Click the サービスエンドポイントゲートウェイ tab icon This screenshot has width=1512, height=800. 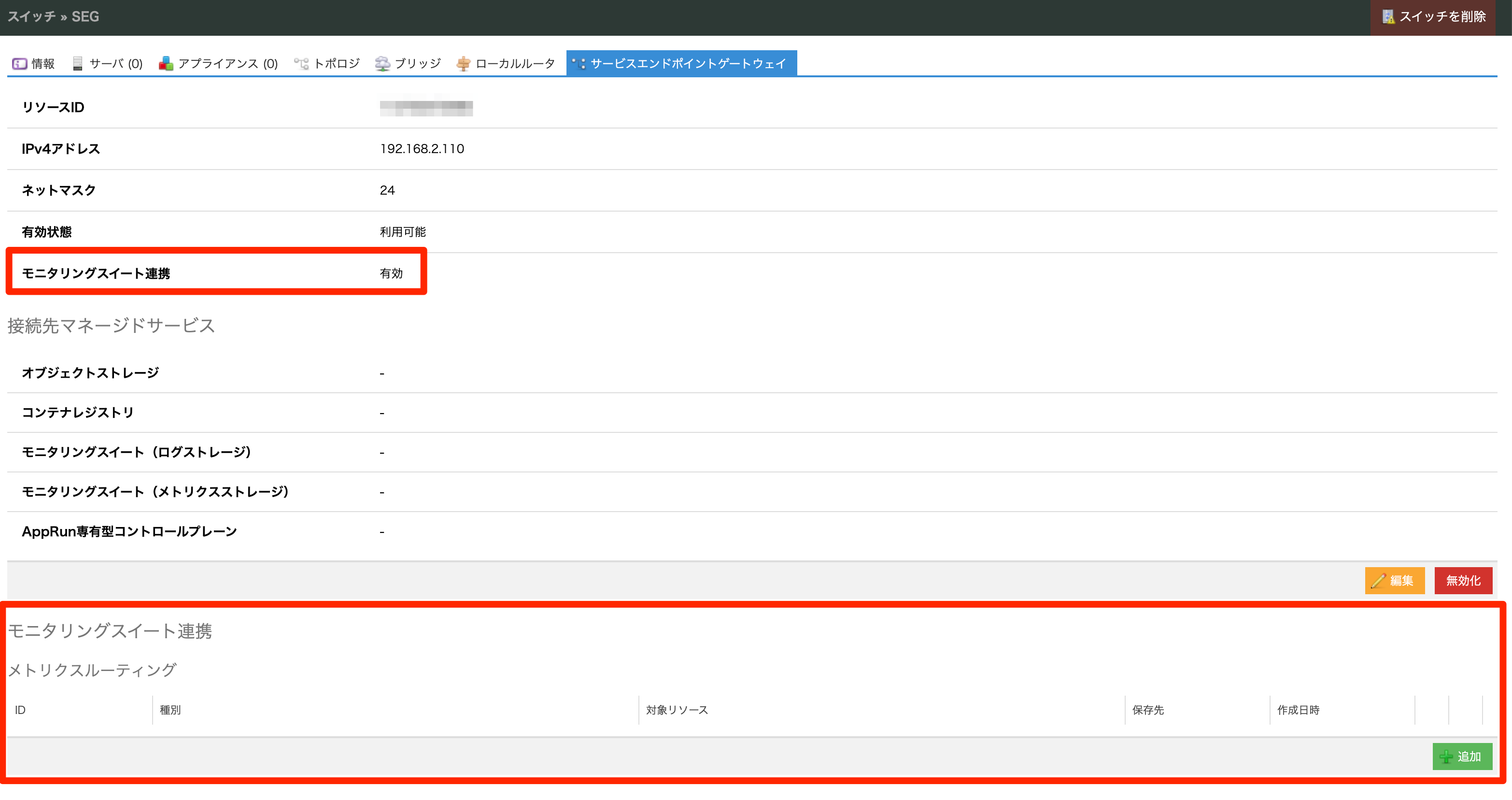tap(579, 63)
